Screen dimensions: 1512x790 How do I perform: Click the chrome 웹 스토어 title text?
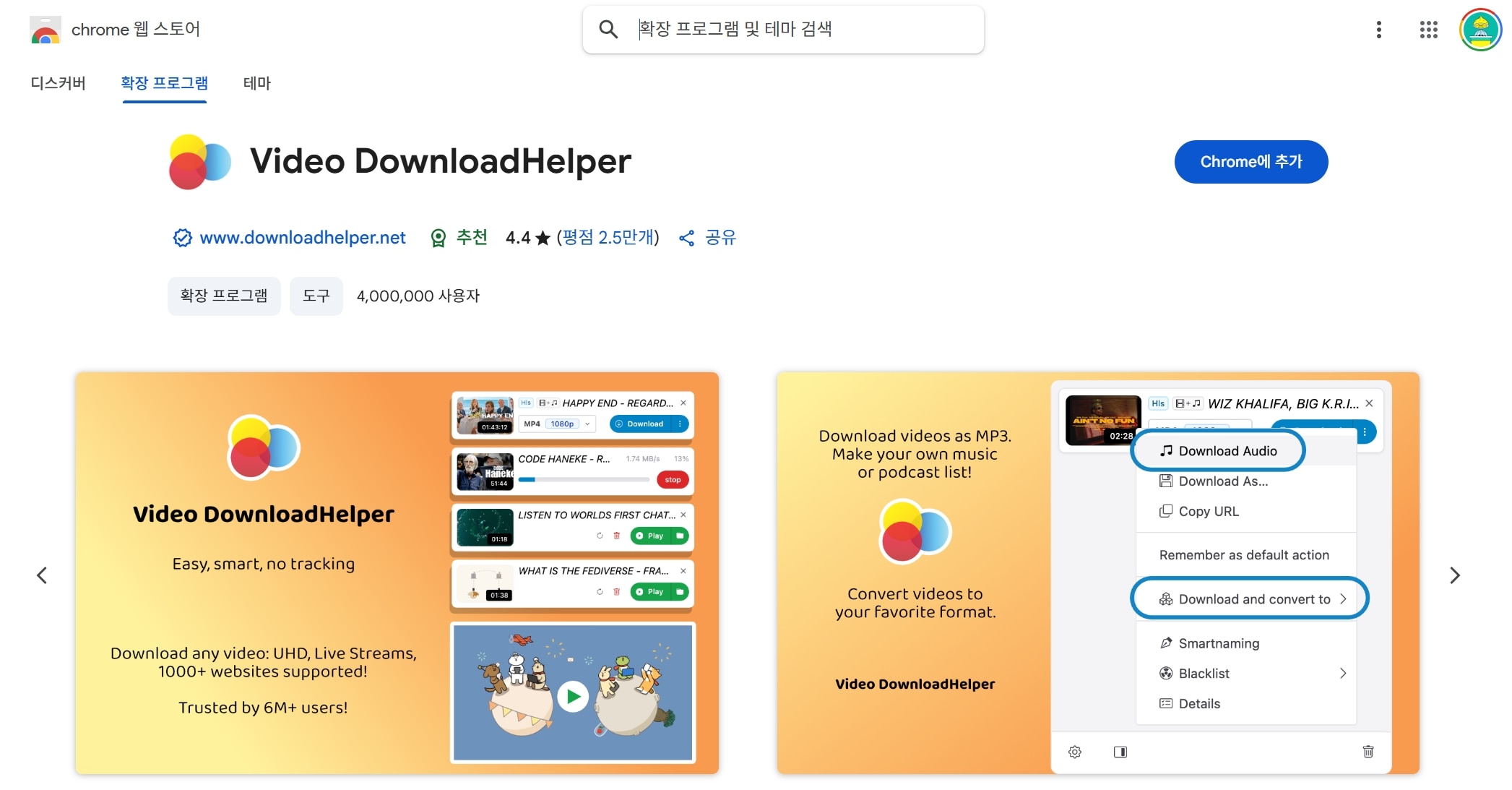(x=136, y=30)
